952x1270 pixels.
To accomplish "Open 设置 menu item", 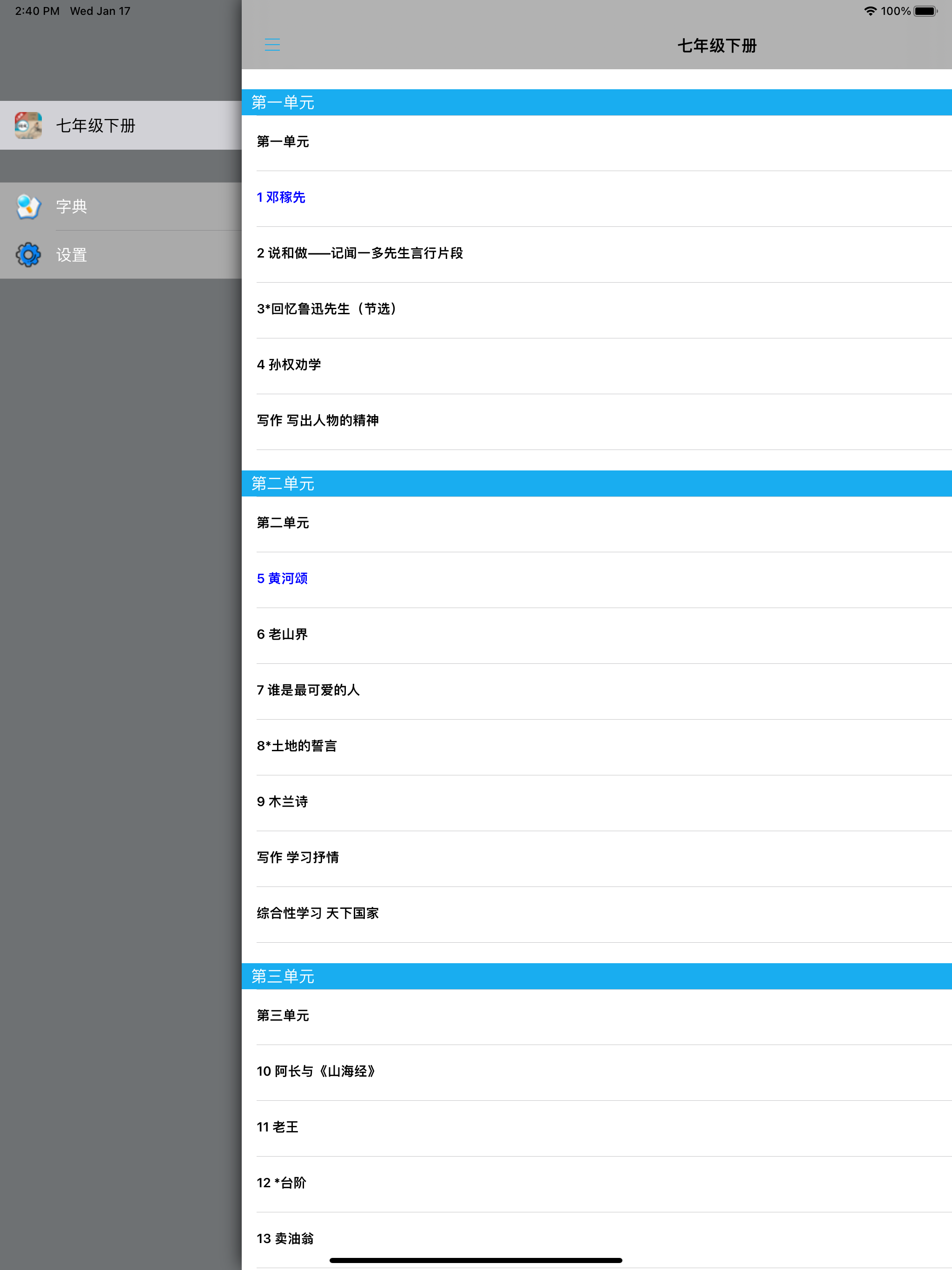I will pos(120,254).
